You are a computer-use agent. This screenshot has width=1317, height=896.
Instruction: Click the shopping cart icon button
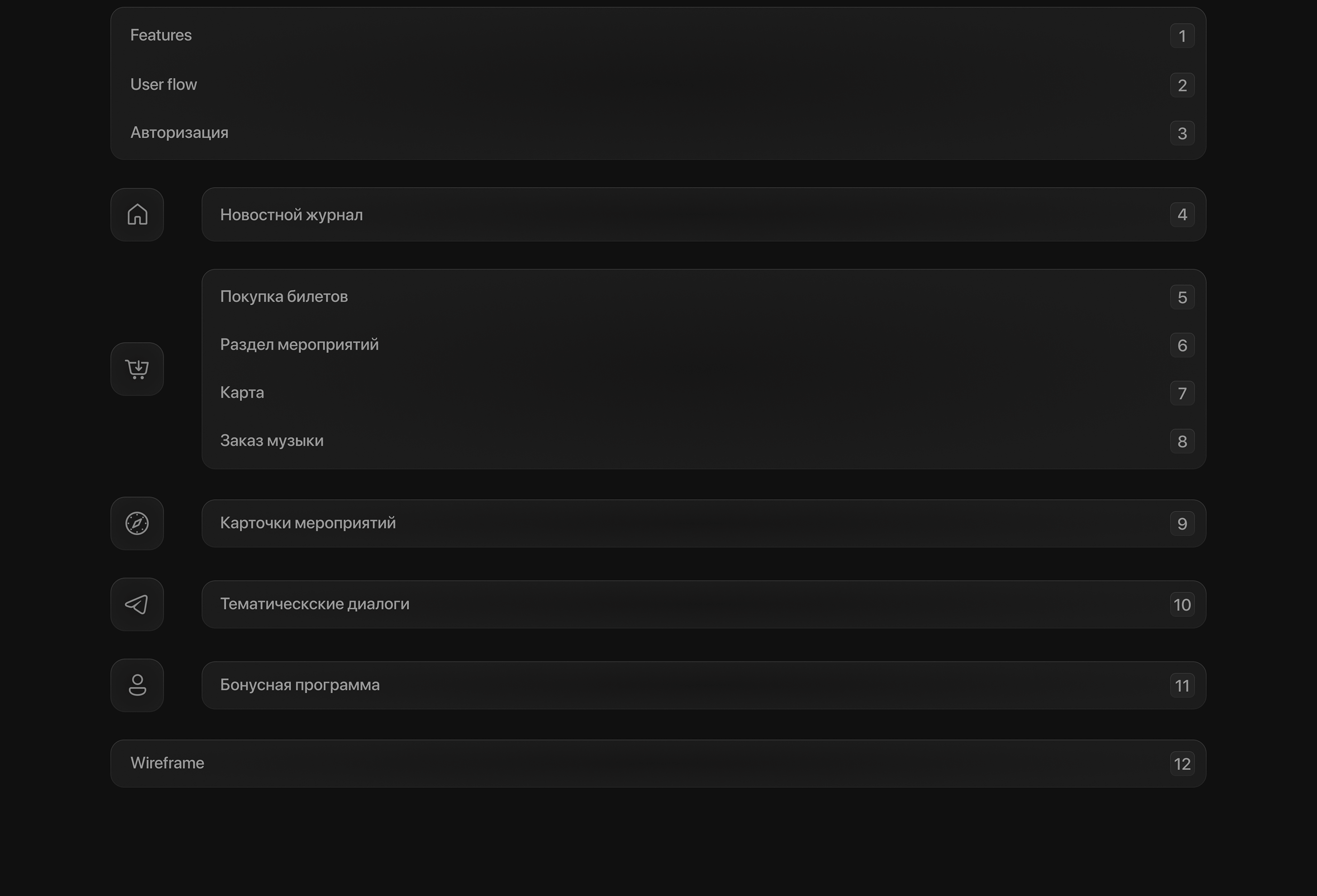(x=137, y=369)
